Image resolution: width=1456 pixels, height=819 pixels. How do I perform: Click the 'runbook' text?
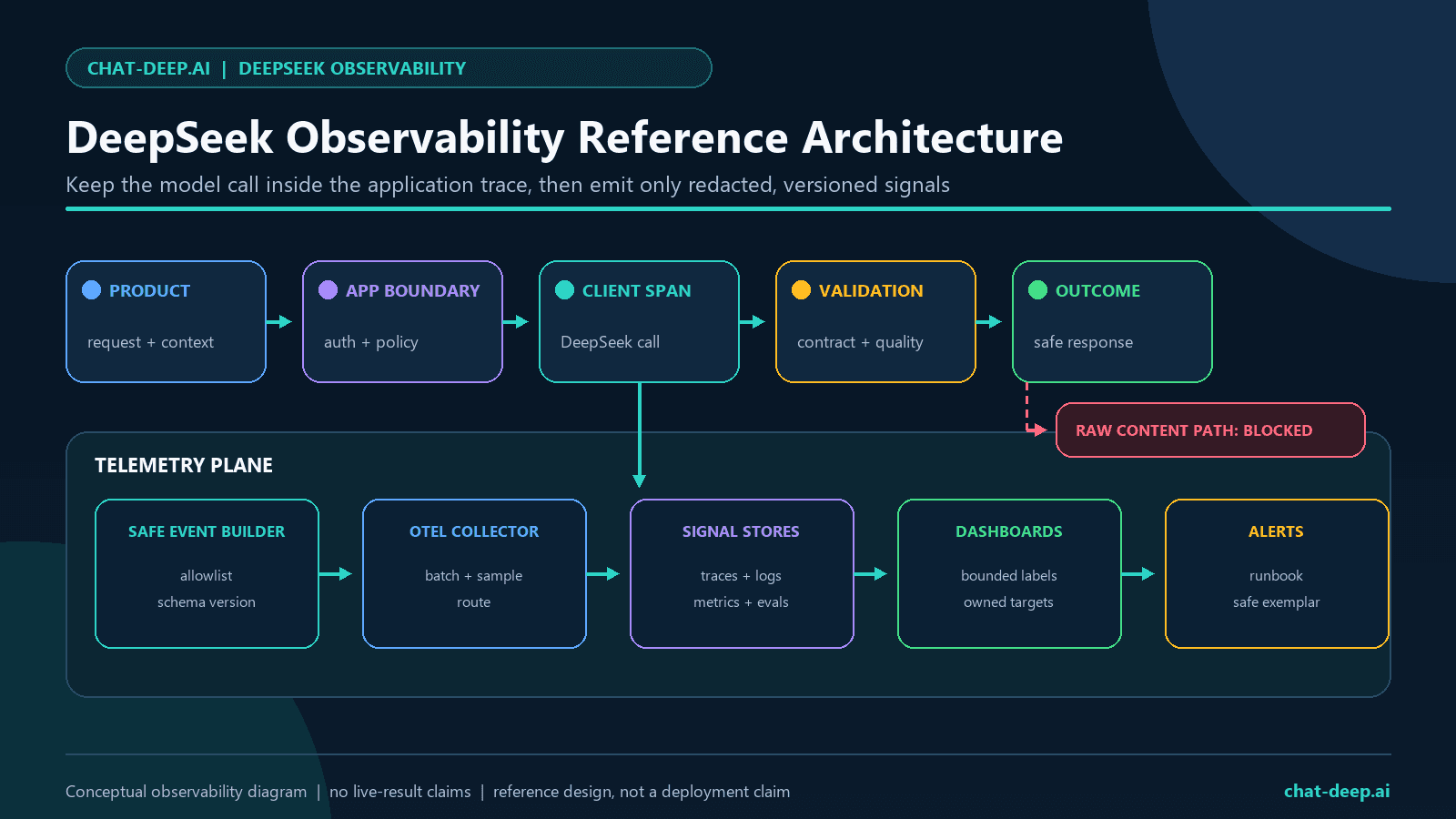coord(1276,575)
